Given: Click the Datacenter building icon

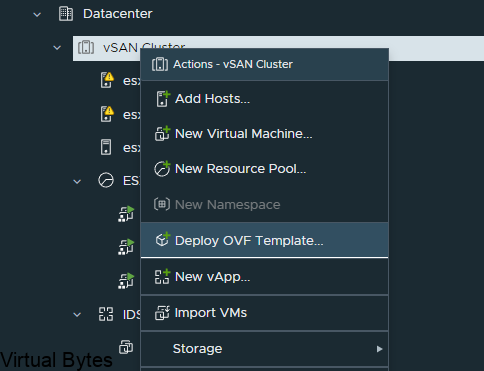Looking at the screenshot, I should pyautogui.click(x=66, y=14).
